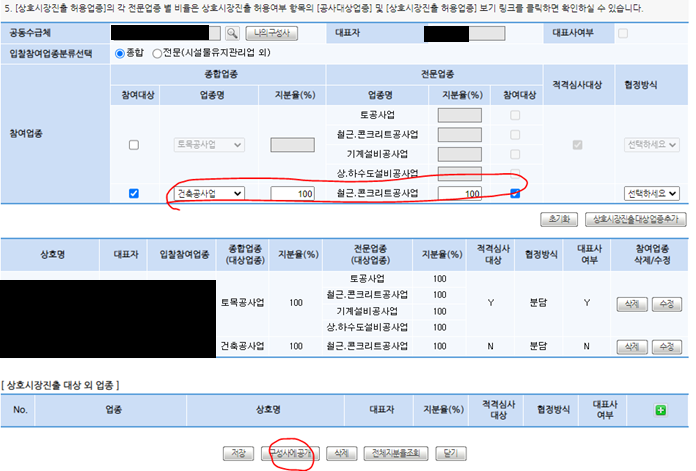The height and width of the screenshot is (471, 696).
Task: Click the 상호시장진출대상업종추가 button
Action: (636, 219)
